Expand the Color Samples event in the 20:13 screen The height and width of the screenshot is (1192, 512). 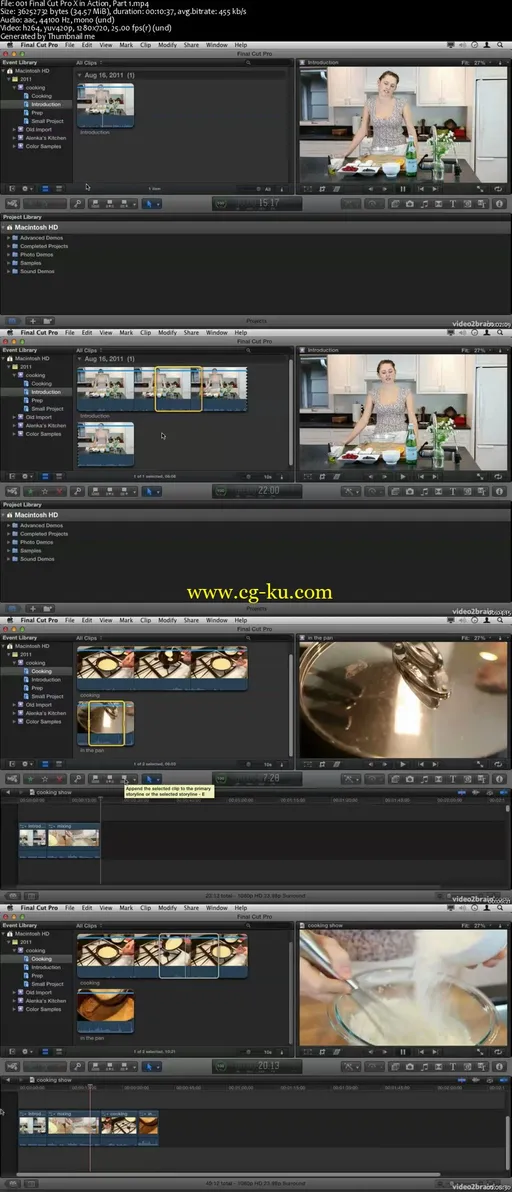(x=14, y=1009)
